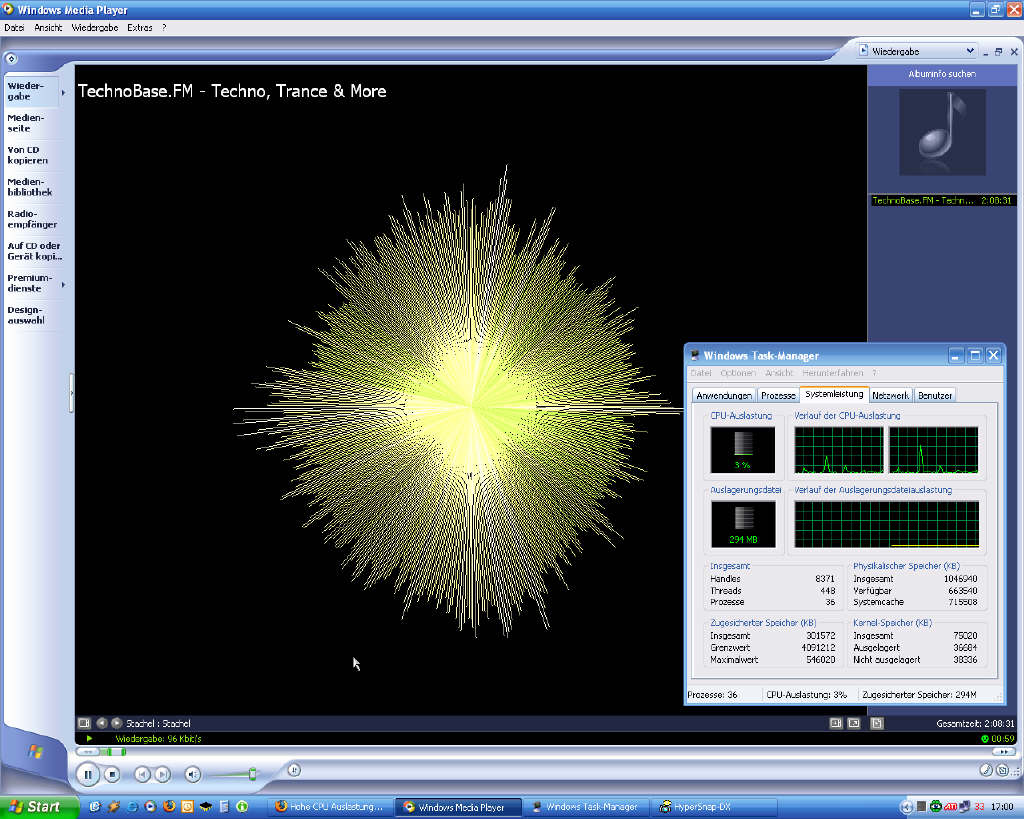The image size is (1024, 819).
Task: Switch to the Benutzer tab in Task-Manager
Action: (935, 395)
